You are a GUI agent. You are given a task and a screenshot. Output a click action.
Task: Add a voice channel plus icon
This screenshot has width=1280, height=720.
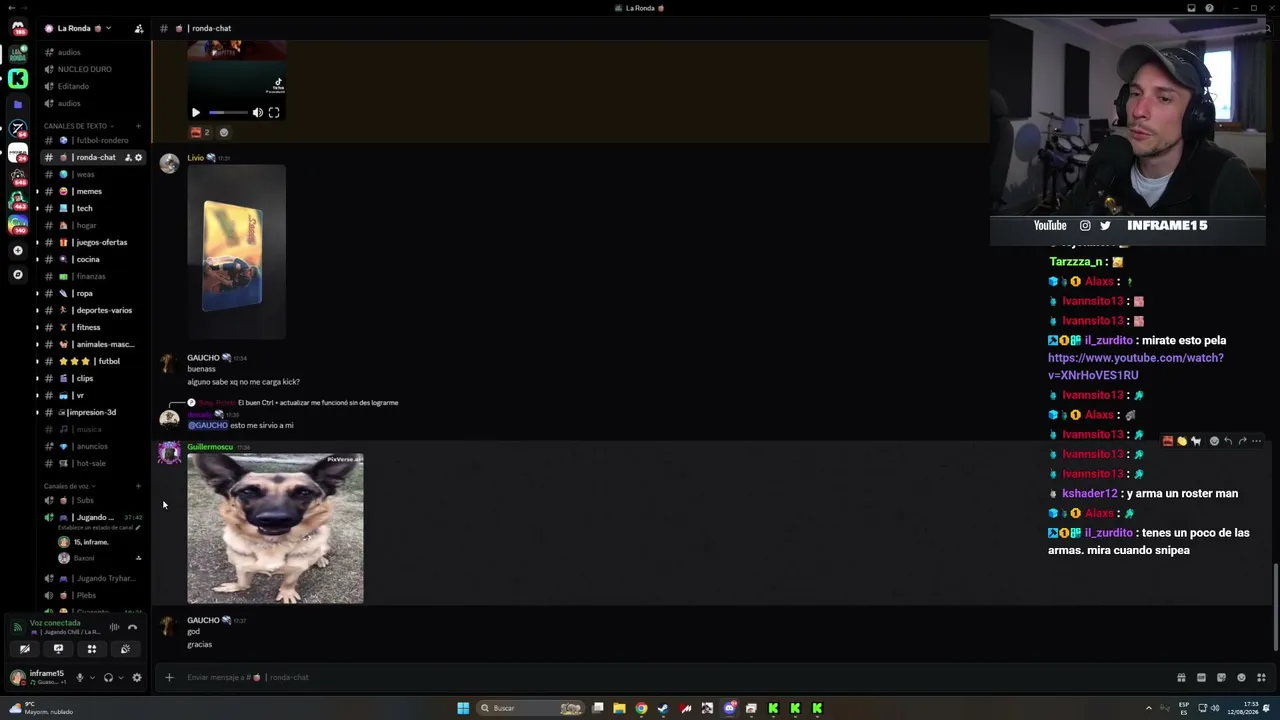[x=138, y=486]
